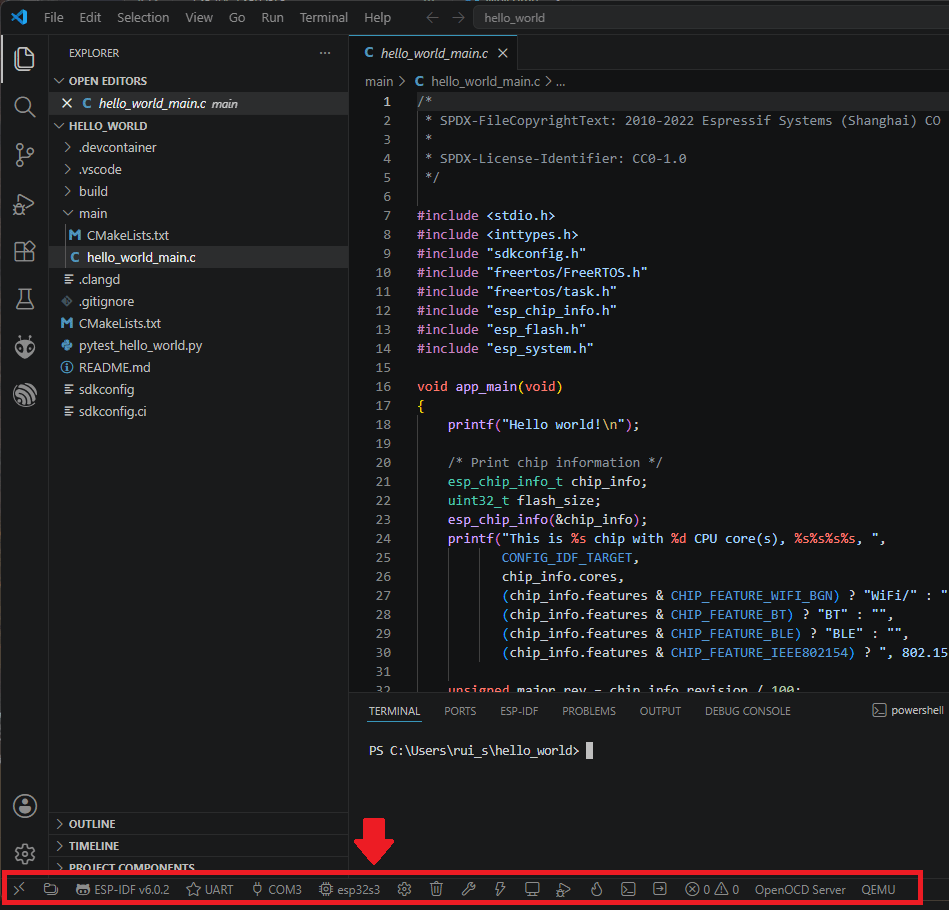Change the UART flash method
Image resolution: width=949 pixels, height=910 pixels.
209,889
